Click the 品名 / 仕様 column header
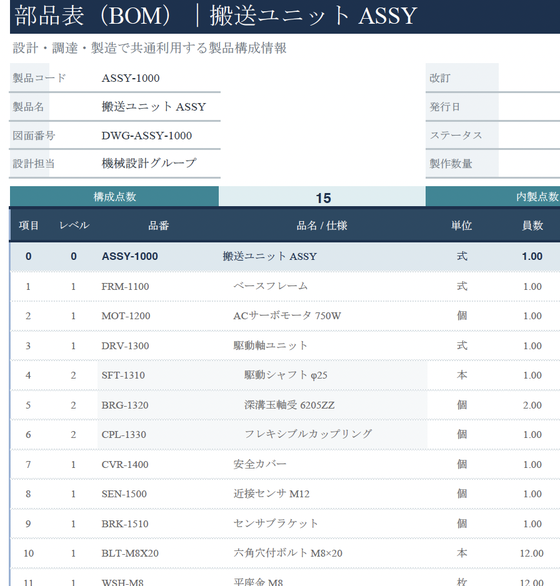This screenshot has height=586, width=560. pyautogui.click(x=322, y=225)
